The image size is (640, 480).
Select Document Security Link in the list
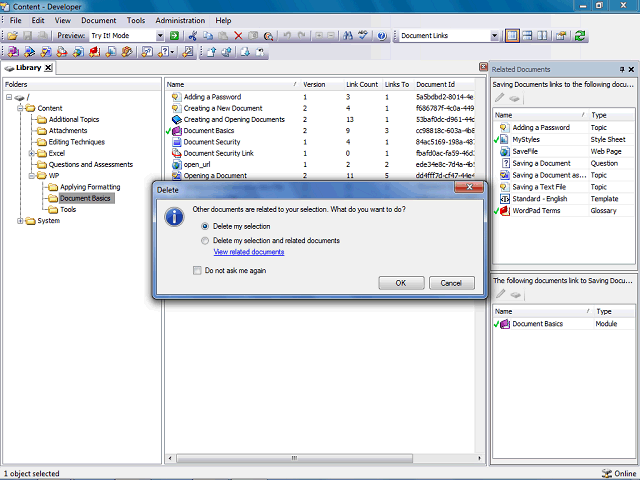pyautogui.click(x=218, y=153)
